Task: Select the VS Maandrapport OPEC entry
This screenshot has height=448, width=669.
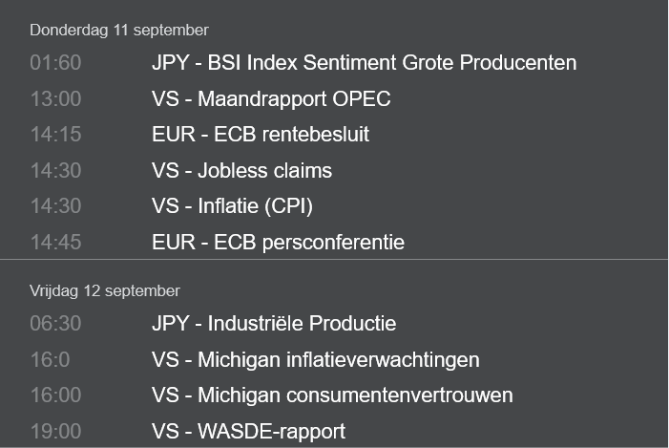Action: click(271, 99)
